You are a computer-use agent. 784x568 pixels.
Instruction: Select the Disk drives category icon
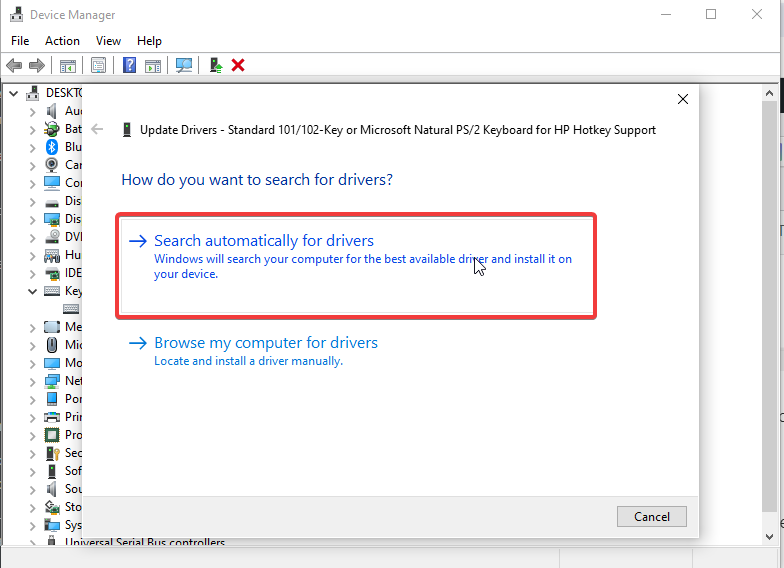click(52, 202)
